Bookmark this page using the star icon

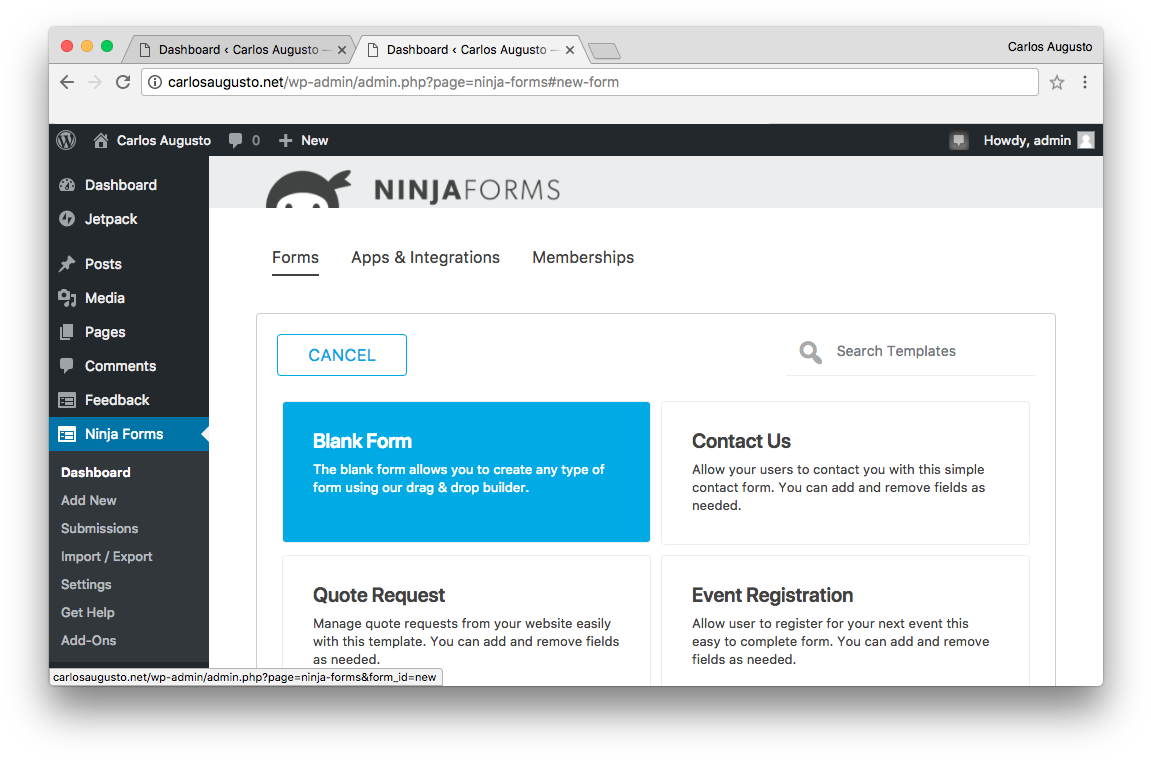click(1057, 82)
